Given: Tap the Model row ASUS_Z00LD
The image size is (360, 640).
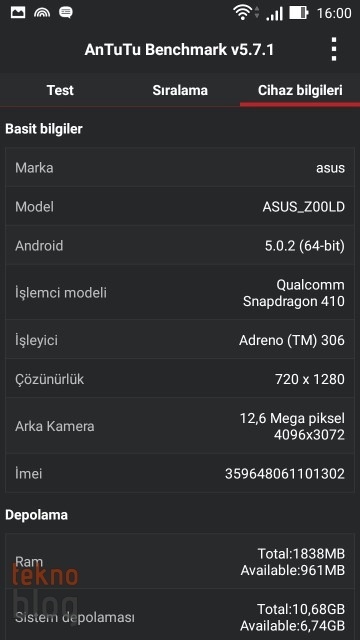Looking at the screenshot, I should [180, 207].
